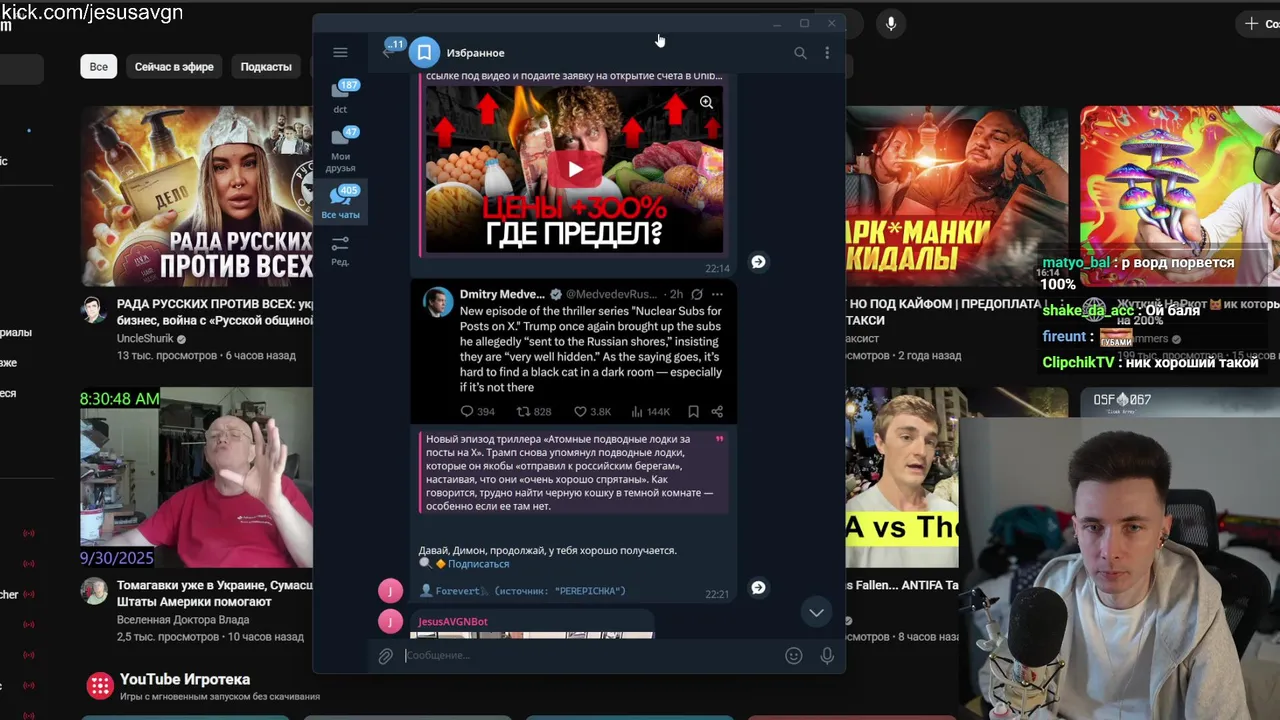Open the YouTube Игротека section icon

click(x=100, y=685)
